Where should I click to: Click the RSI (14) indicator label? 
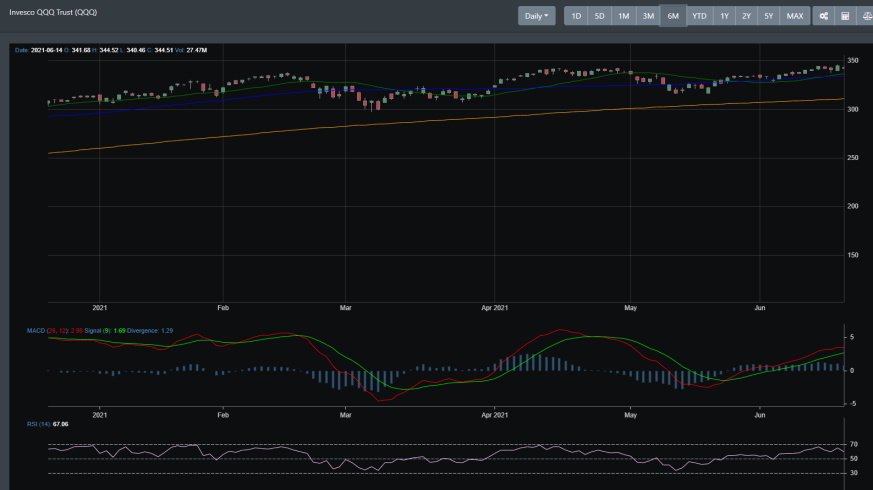(39, 424)
